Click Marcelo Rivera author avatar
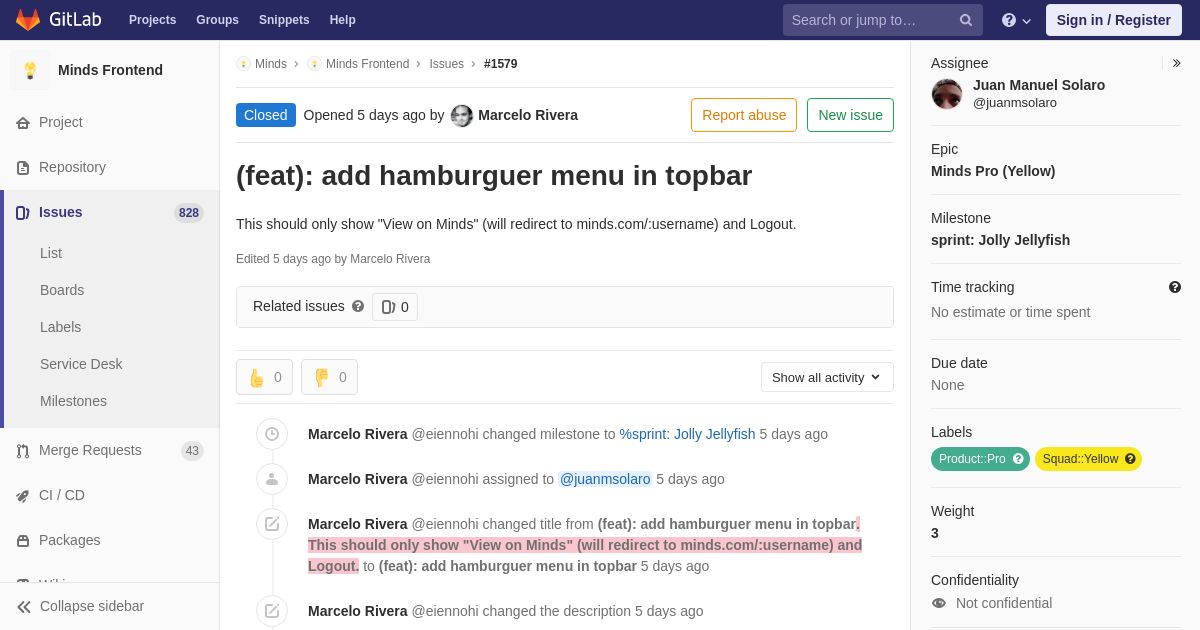Image resolution: width=1200 pixels, height=630 pixels. [x=462, y=115]
